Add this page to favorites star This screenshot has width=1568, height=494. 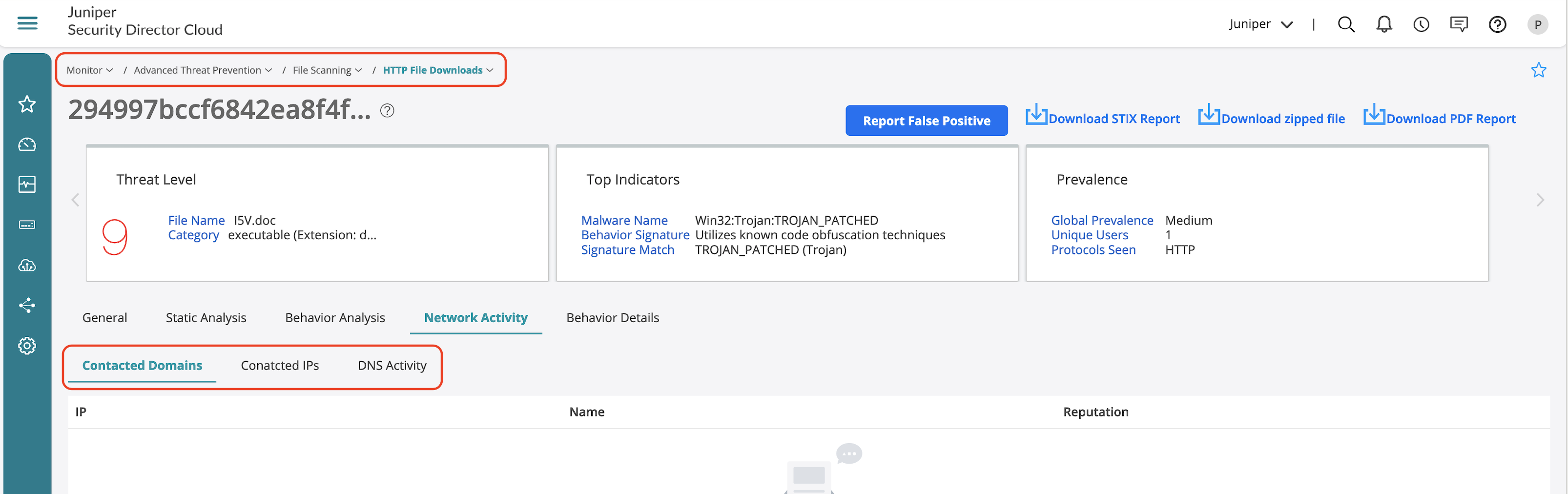(x=1538, y=71)
